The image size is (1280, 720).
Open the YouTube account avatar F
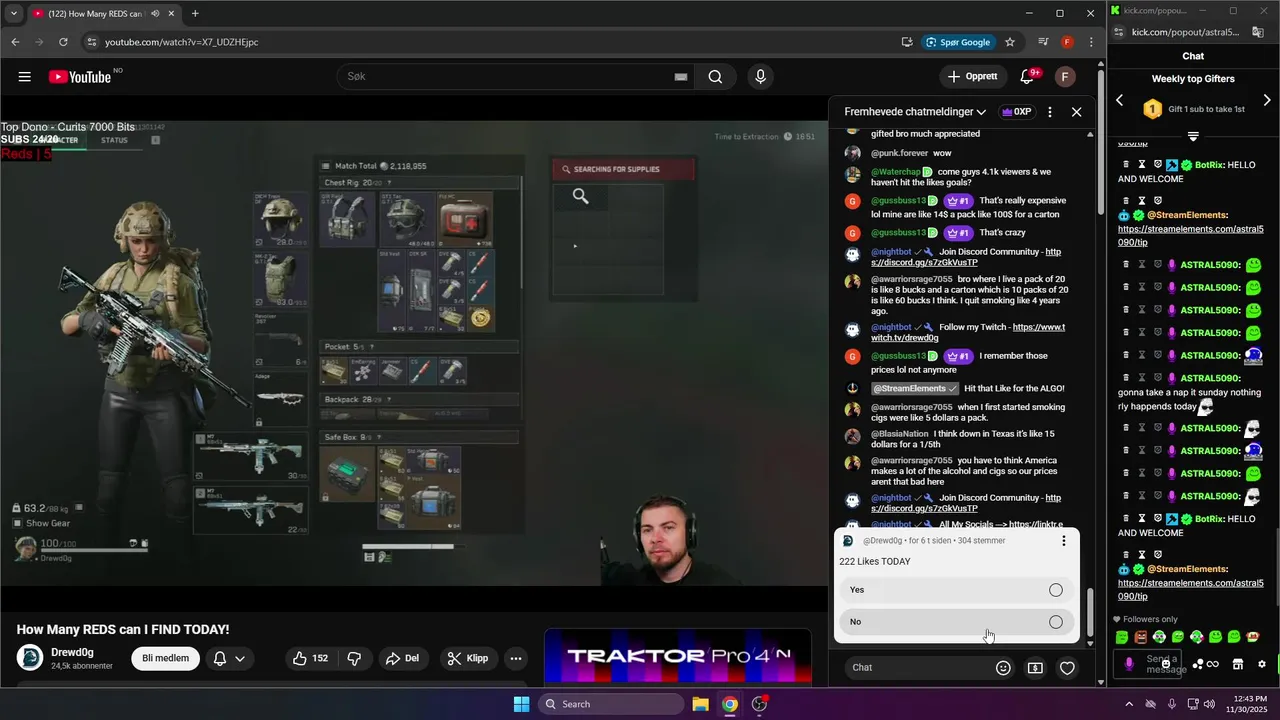pos(1065,77)
